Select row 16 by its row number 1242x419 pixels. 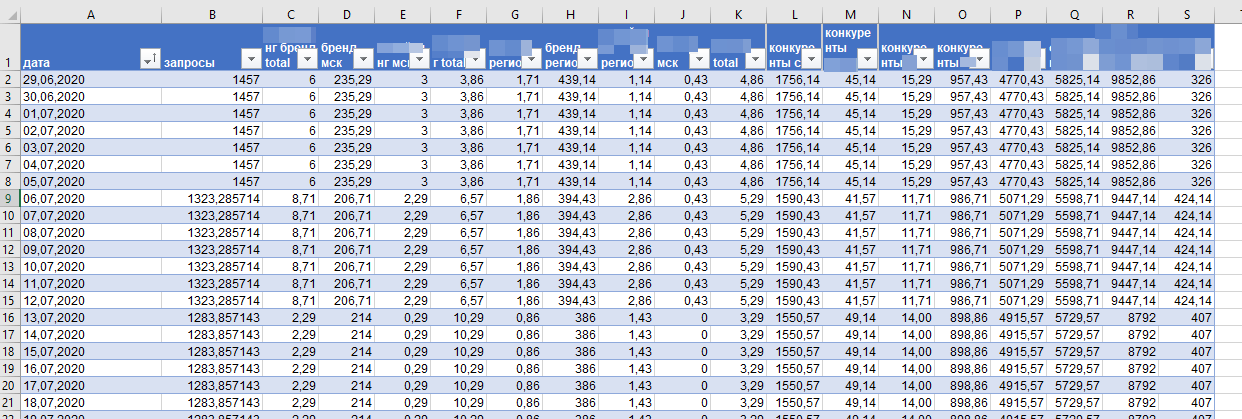(x=10, y=317)
